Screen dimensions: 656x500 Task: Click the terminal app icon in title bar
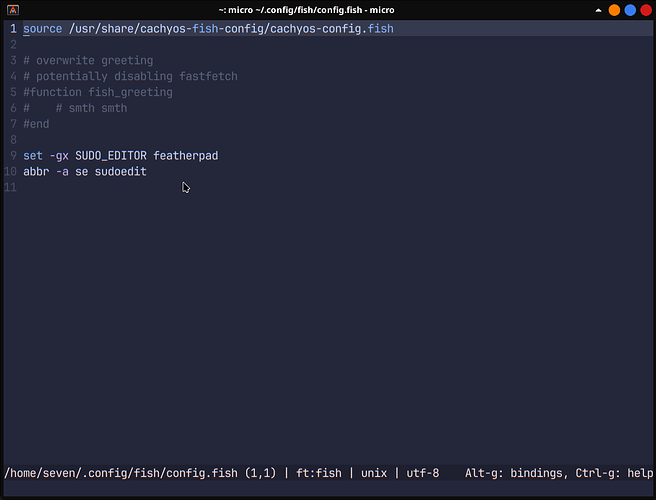pos(13,10)
